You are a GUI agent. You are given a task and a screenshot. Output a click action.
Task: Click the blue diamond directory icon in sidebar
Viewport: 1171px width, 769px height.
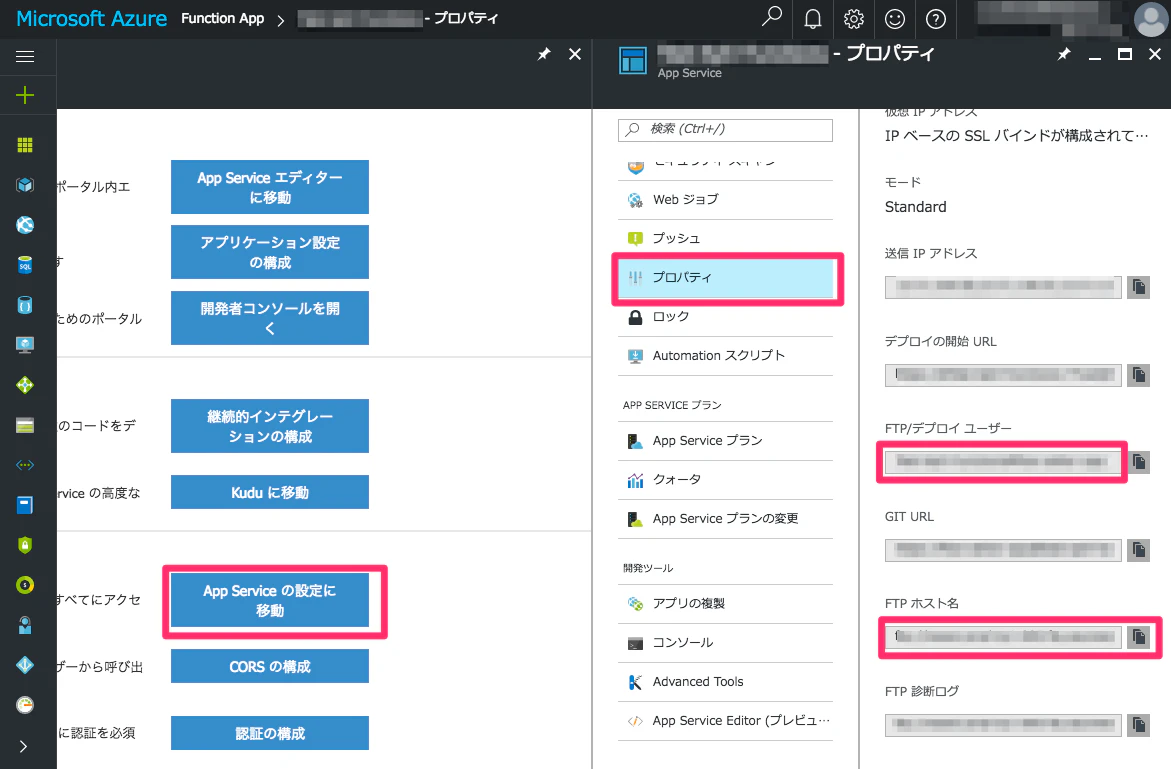25,664
